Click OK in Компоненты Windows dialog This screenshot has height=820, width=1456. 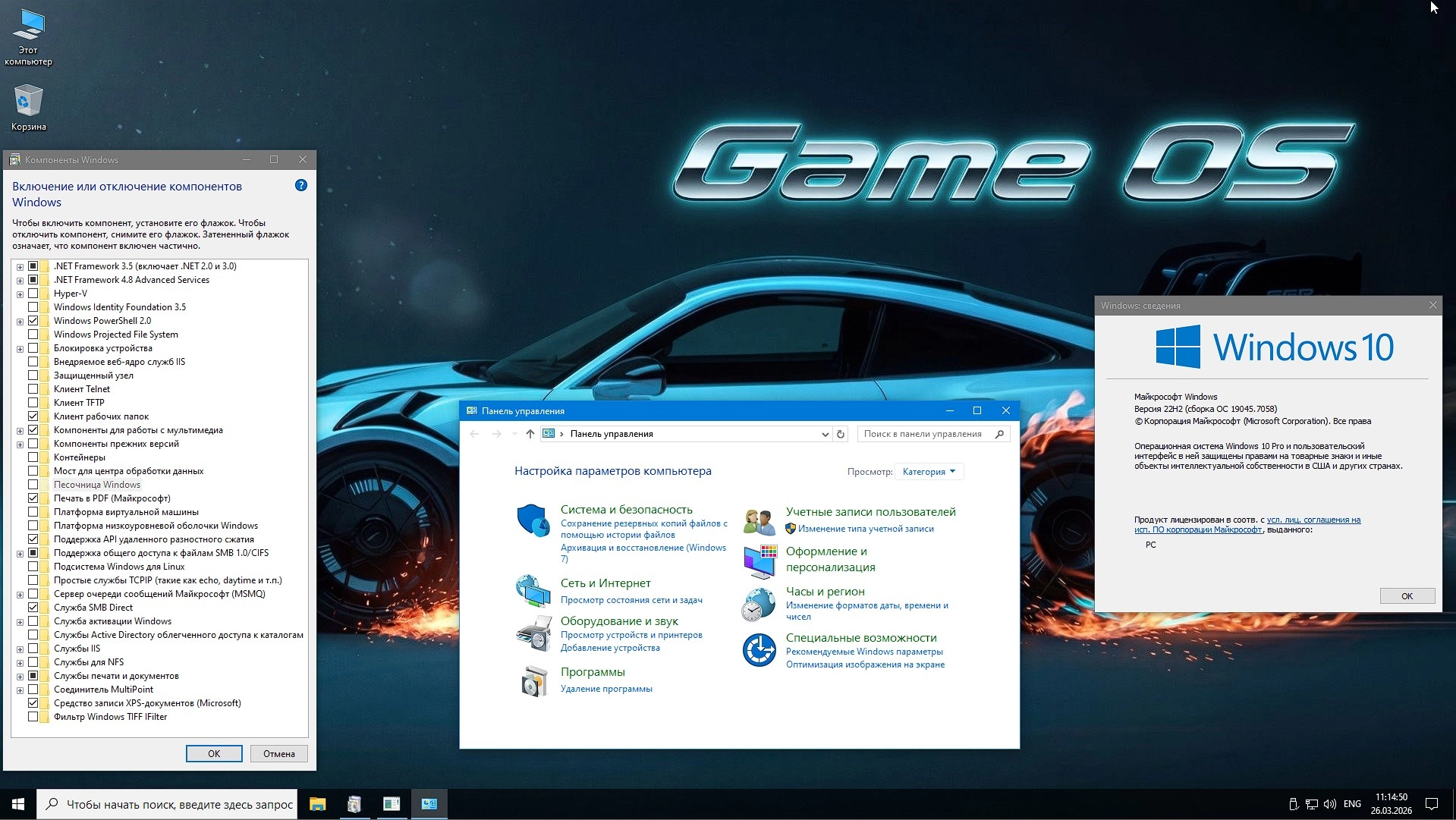click(x=214, y=753)
